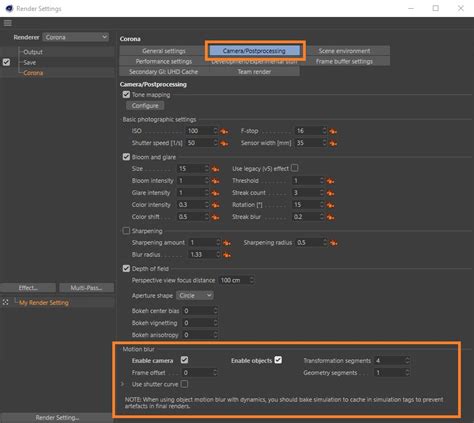Click the Shutter speed keyframe icon

click(x=224, y=143)
